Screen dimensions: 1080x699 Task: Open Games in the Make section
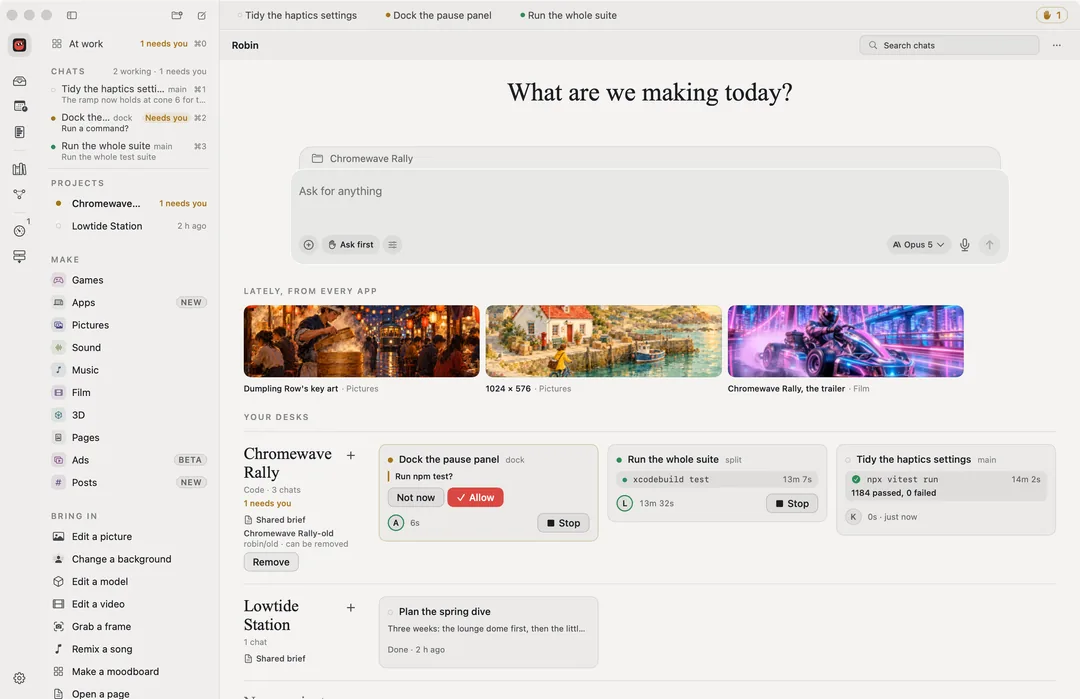[129, 280]
